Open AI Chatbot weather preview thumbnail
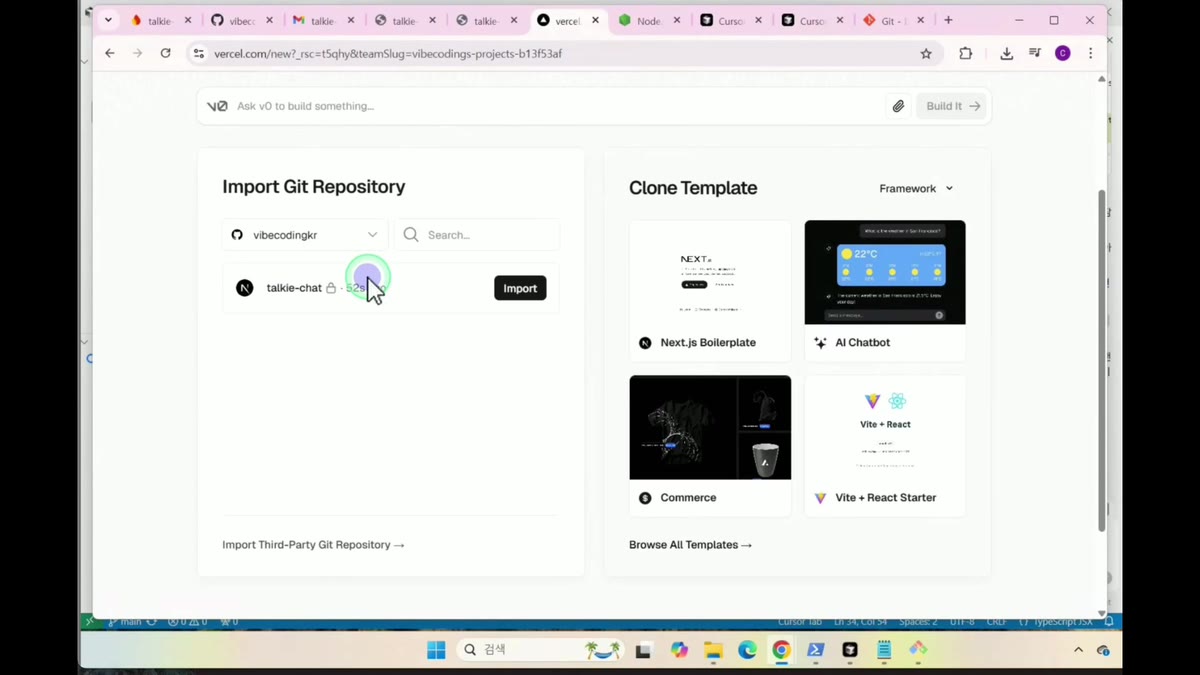Image resolution: width=1200 pixels, height=675 pixels. 885,272
